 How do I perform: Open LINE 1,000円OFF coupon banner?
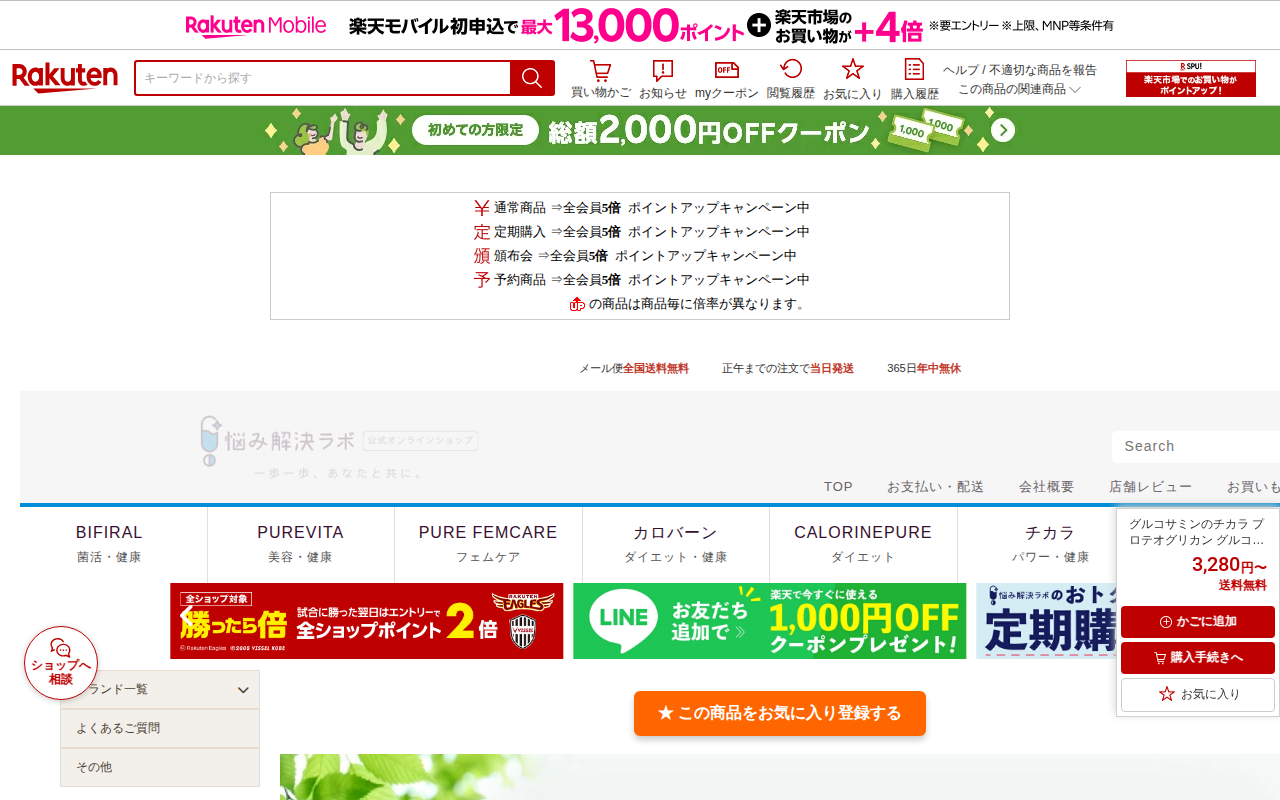(770, 621)
